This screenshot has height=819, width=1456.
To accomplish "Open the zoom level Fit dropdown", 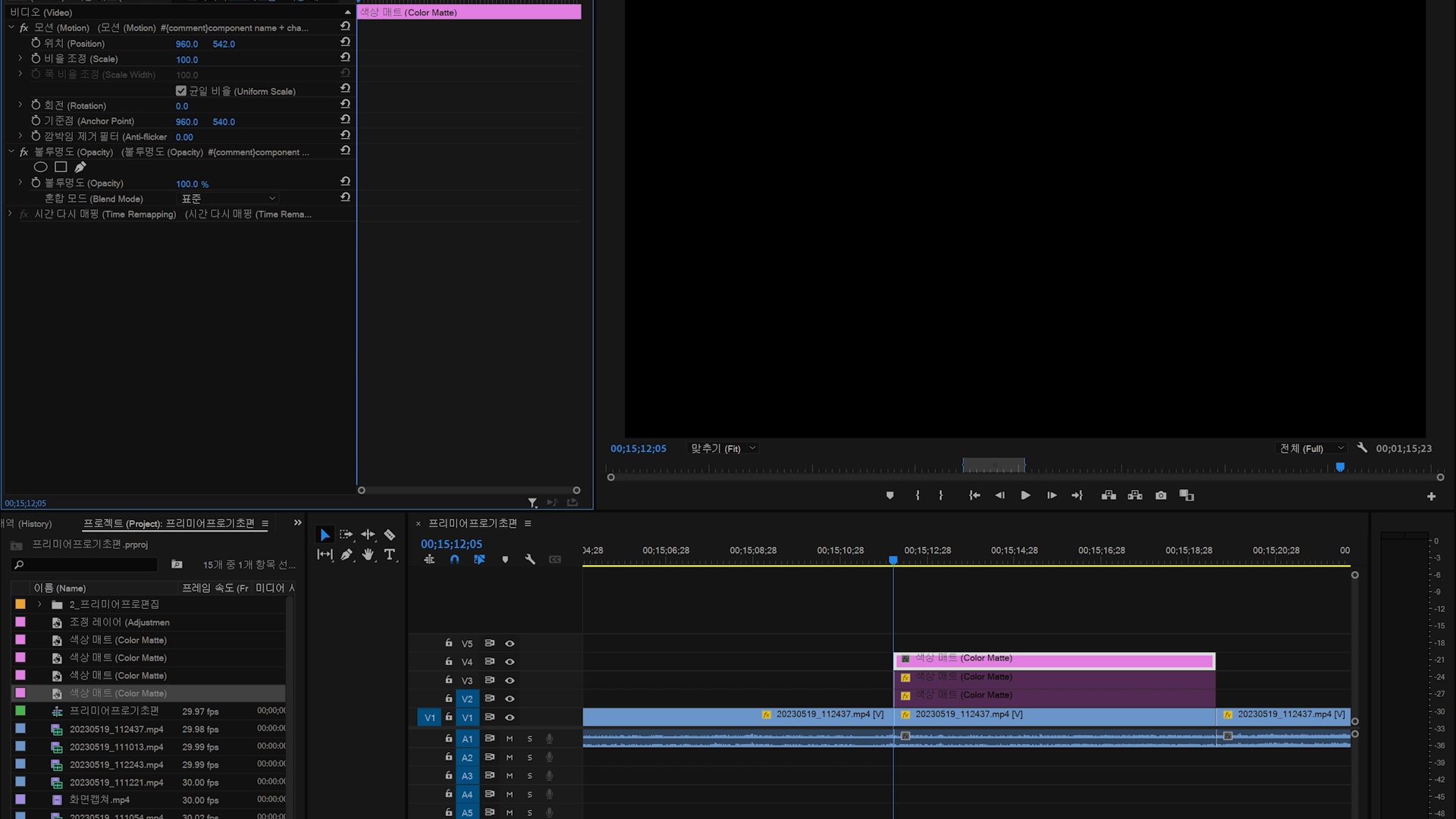I will tap(723, 448).
